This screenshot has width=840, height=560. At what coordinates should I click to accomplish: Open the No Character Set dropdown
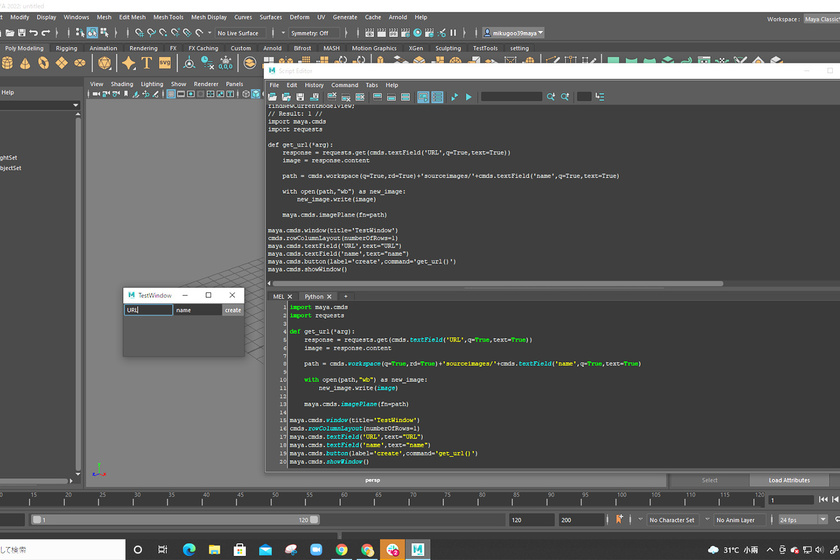(x=673, y=520)
